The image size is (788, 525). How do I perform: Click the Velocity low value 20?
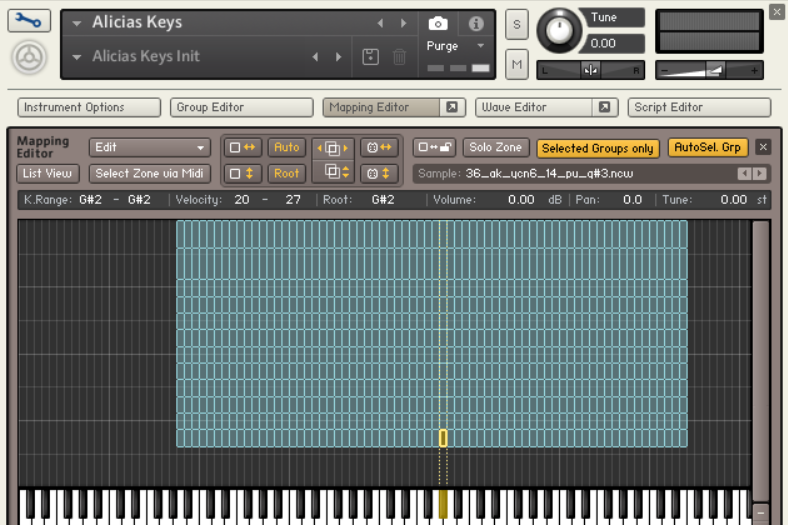[x=242, y=200]
